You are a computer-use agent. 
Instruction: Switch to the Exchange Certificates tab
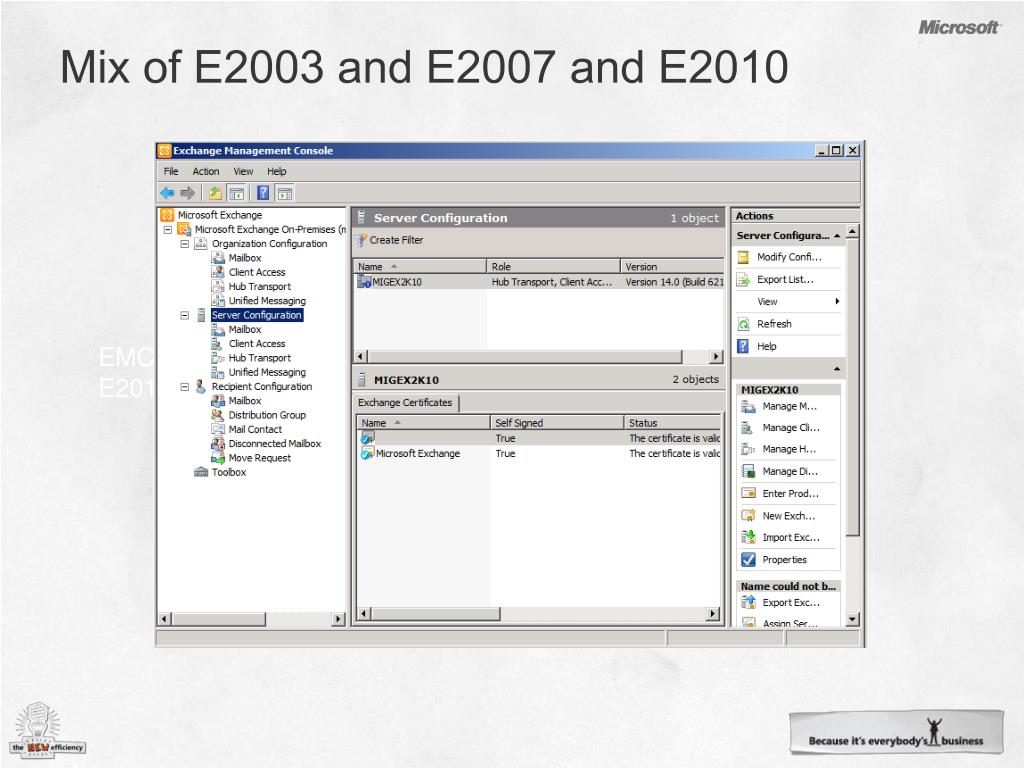pyautogui.click(x=405, y=403)
